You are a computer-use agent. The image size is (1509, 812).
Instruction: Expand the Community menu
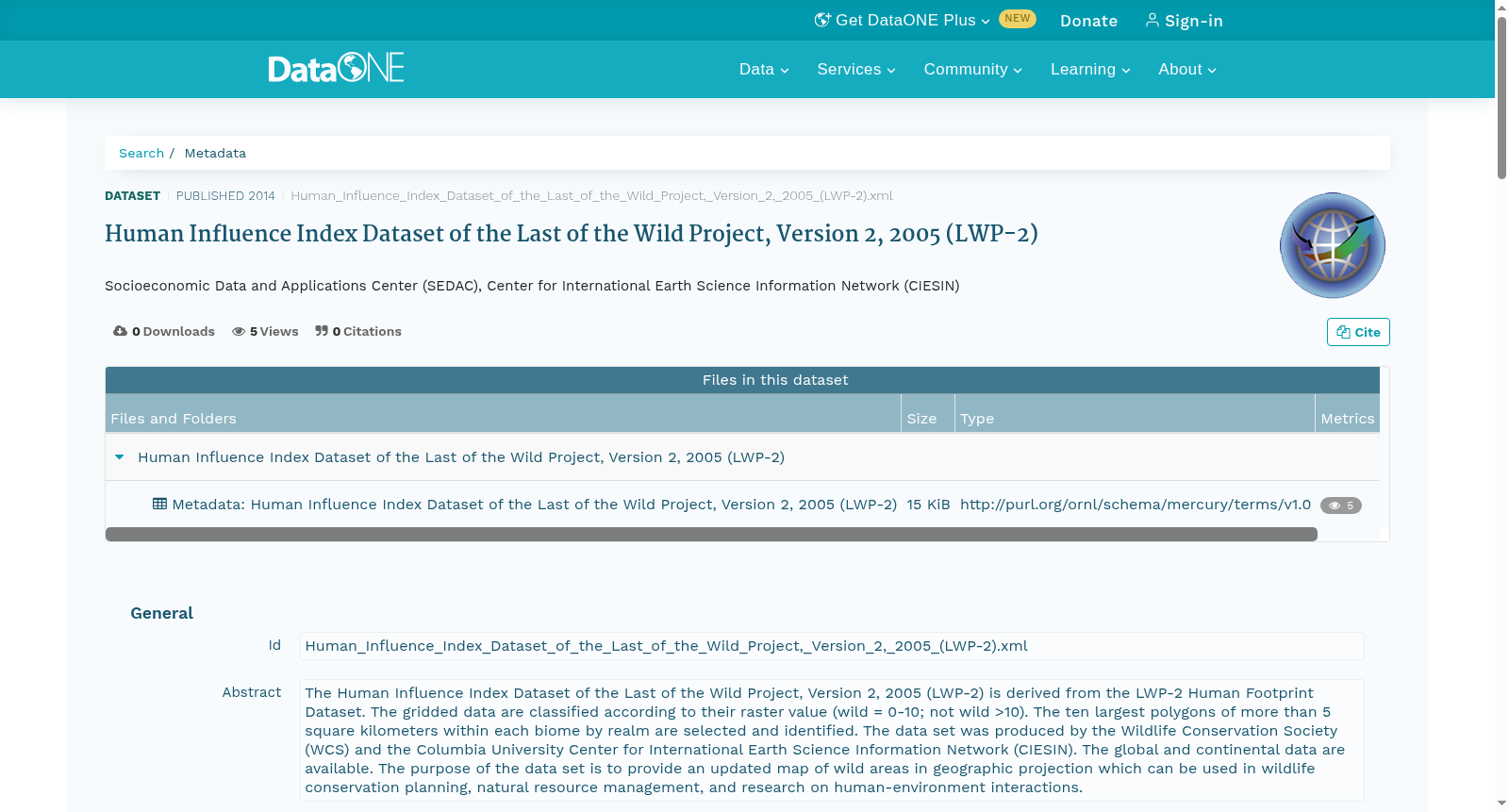tap(972, 69)
